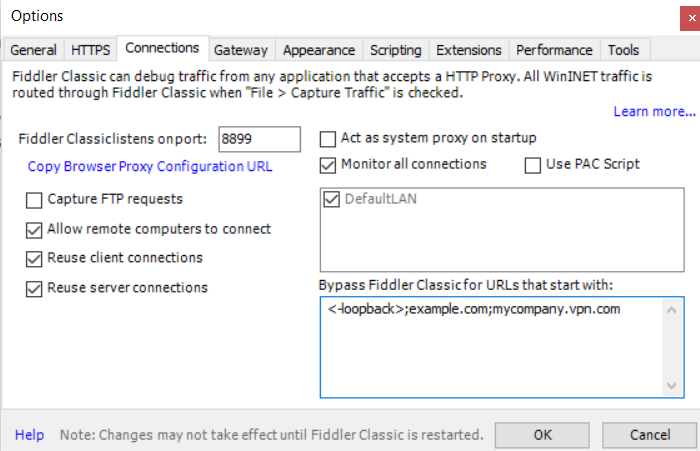Click Copy Browser Proxy Configuration URL link
The image size is (700, 451).
coord(150,167)
